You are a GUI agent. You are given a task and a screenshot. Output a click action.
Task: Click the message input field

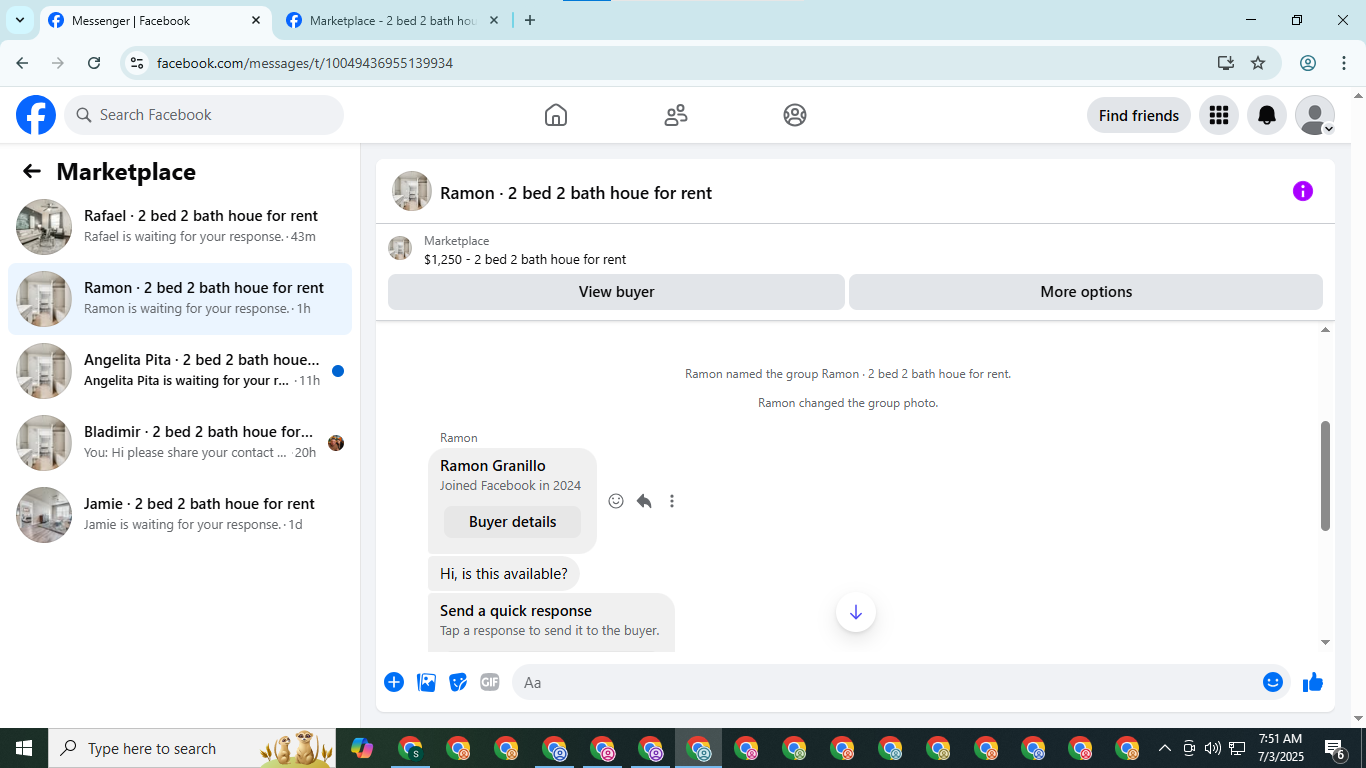tap(885, 682)
